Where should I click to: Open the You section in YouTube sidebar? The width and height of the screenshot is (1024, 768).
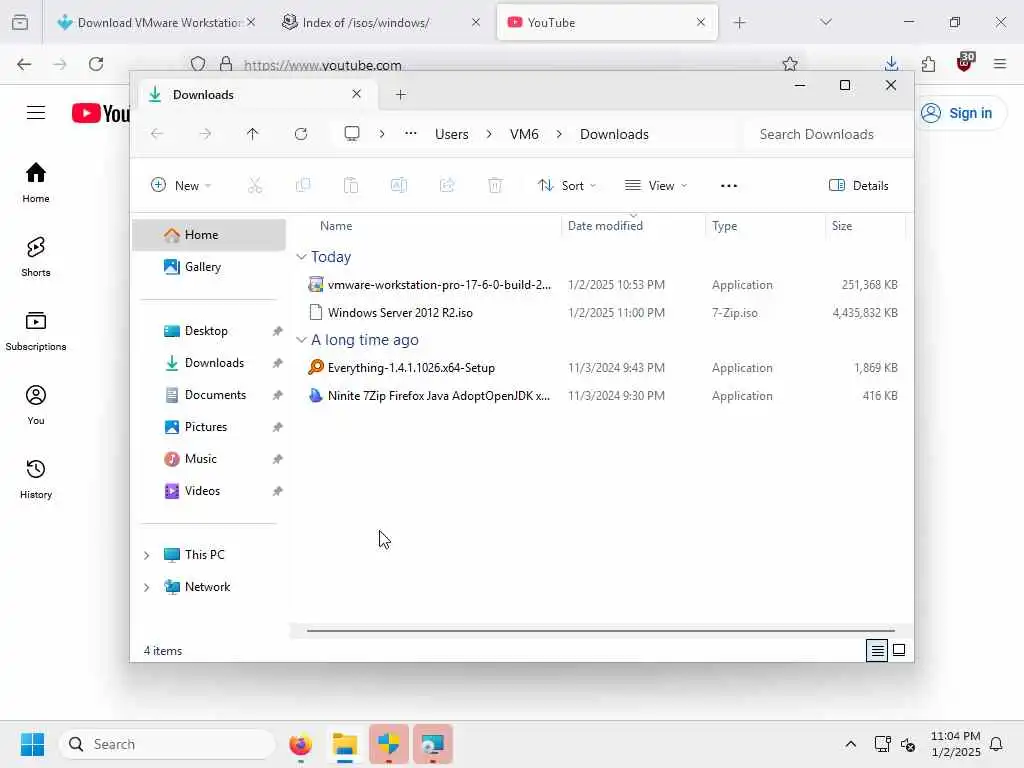(x=36, y=405)
